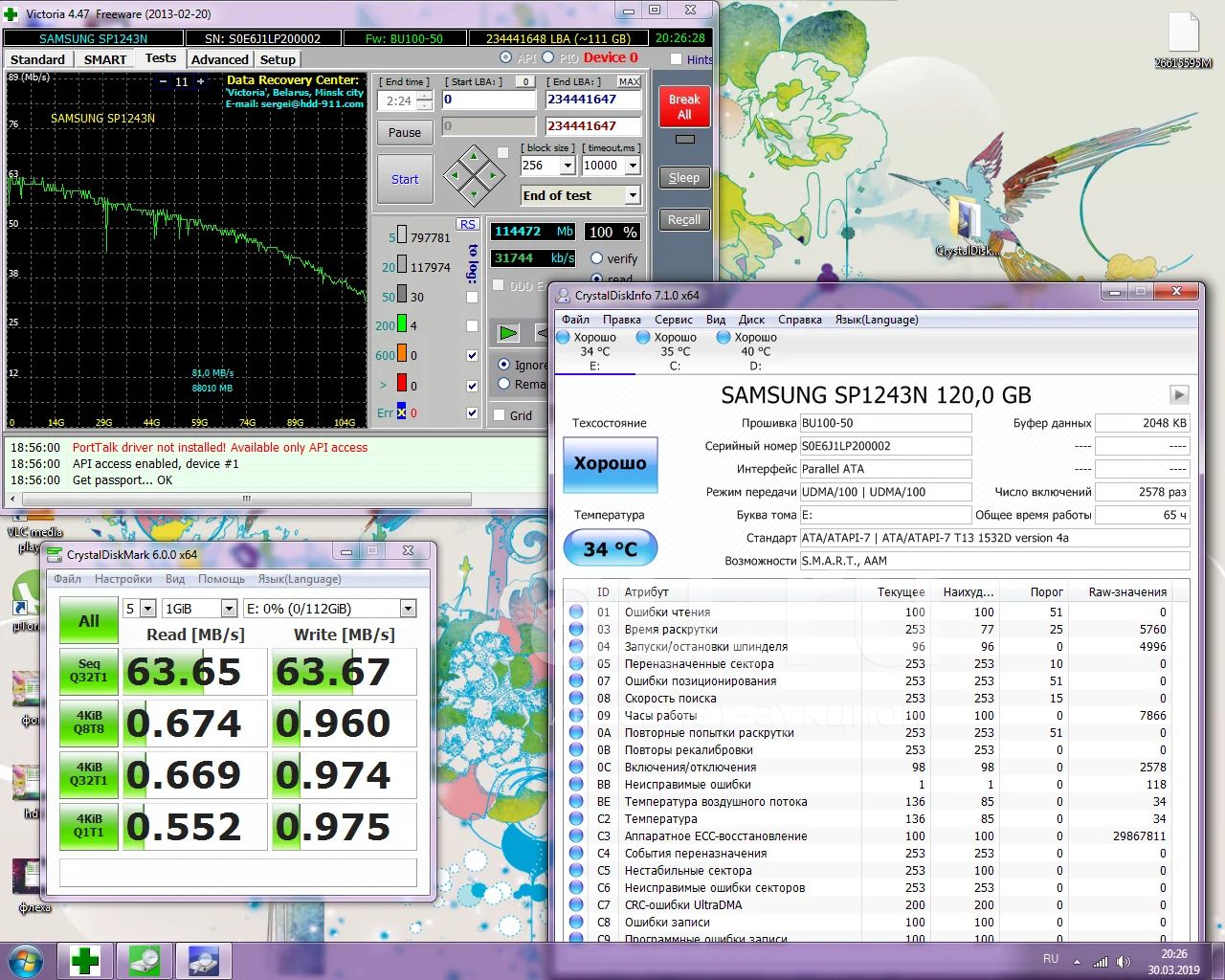Click down arrow in Victoria navigation diamond

click(475, 195)
